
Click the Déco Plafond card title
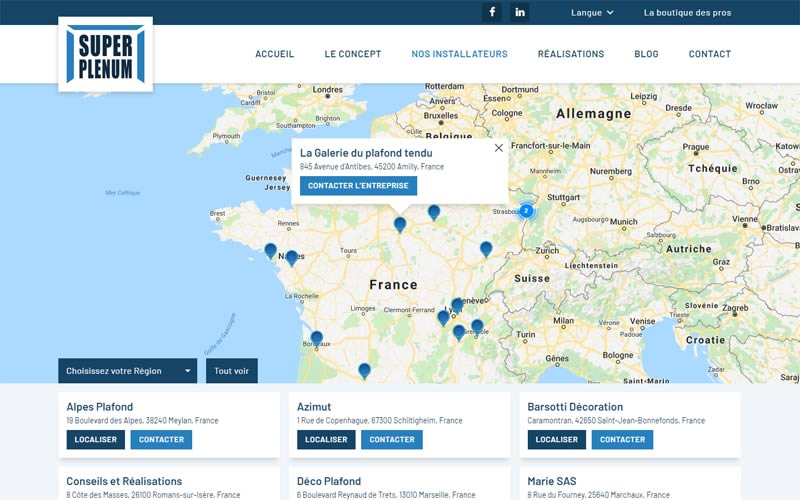pyautogui.click(x=329, y=481)
